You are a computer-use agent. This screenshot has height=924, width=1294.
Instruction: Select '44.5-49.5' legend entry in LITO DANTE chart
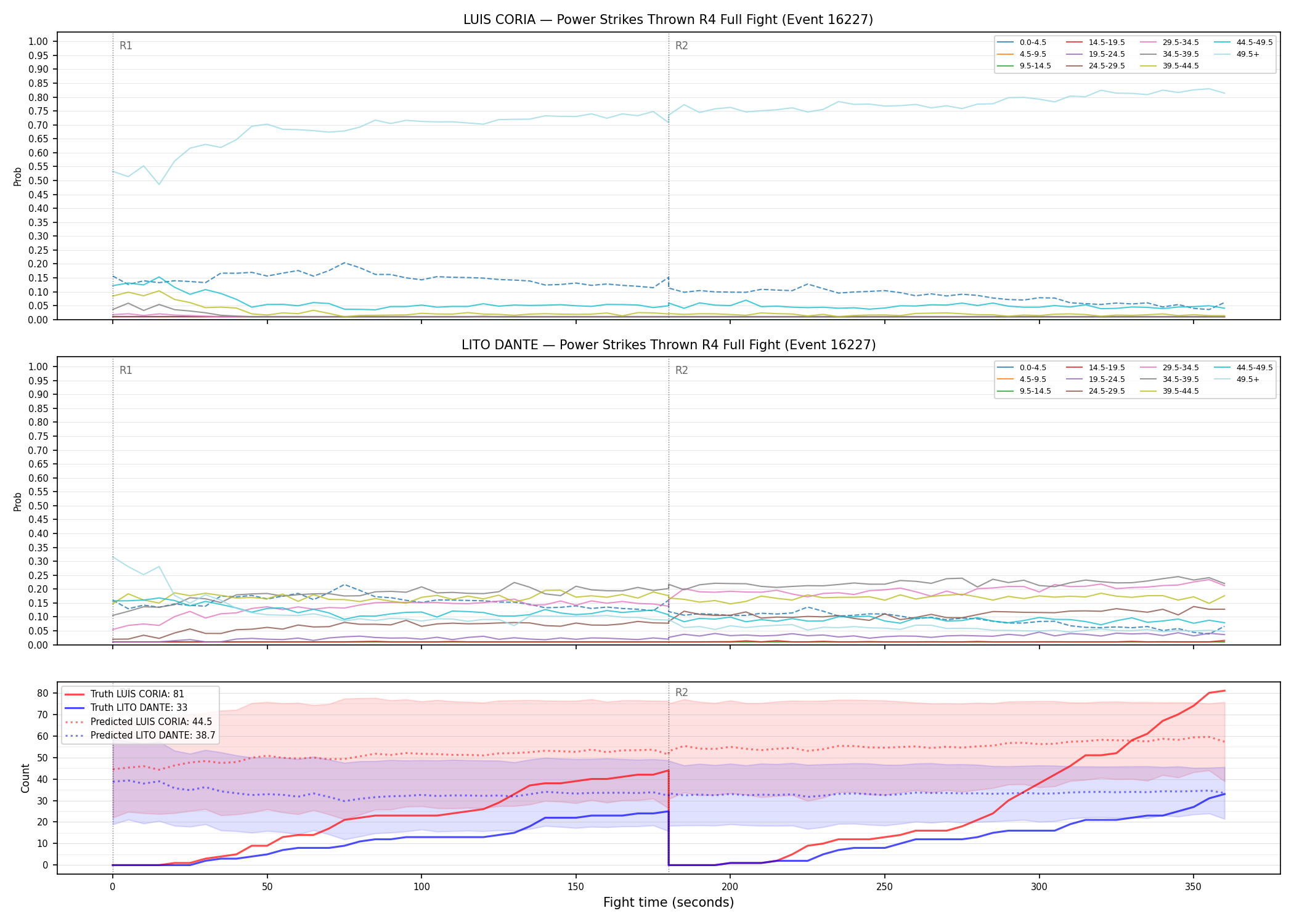(1243, 368)
